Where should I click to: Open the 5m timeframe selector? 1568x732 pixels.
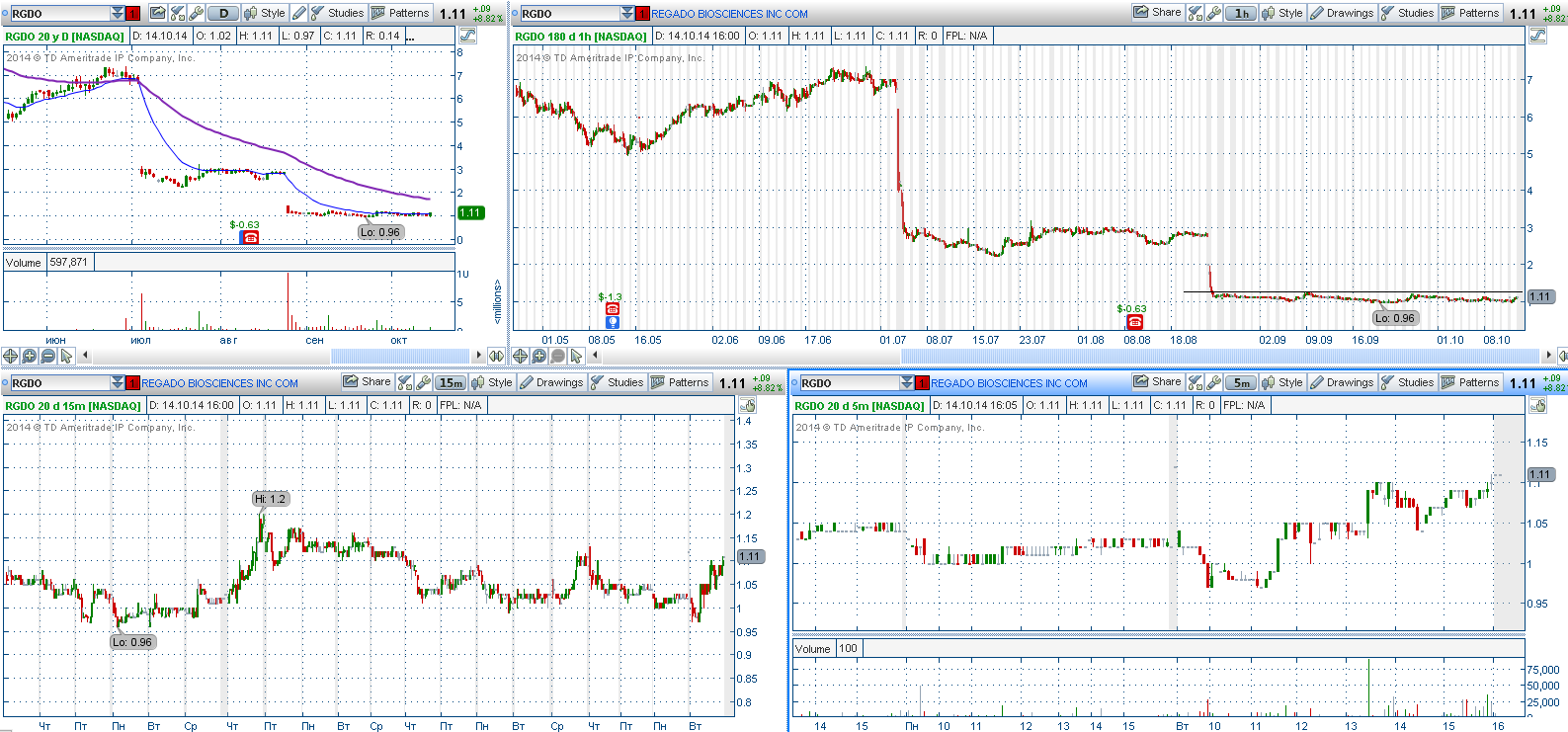[1242, 382]
